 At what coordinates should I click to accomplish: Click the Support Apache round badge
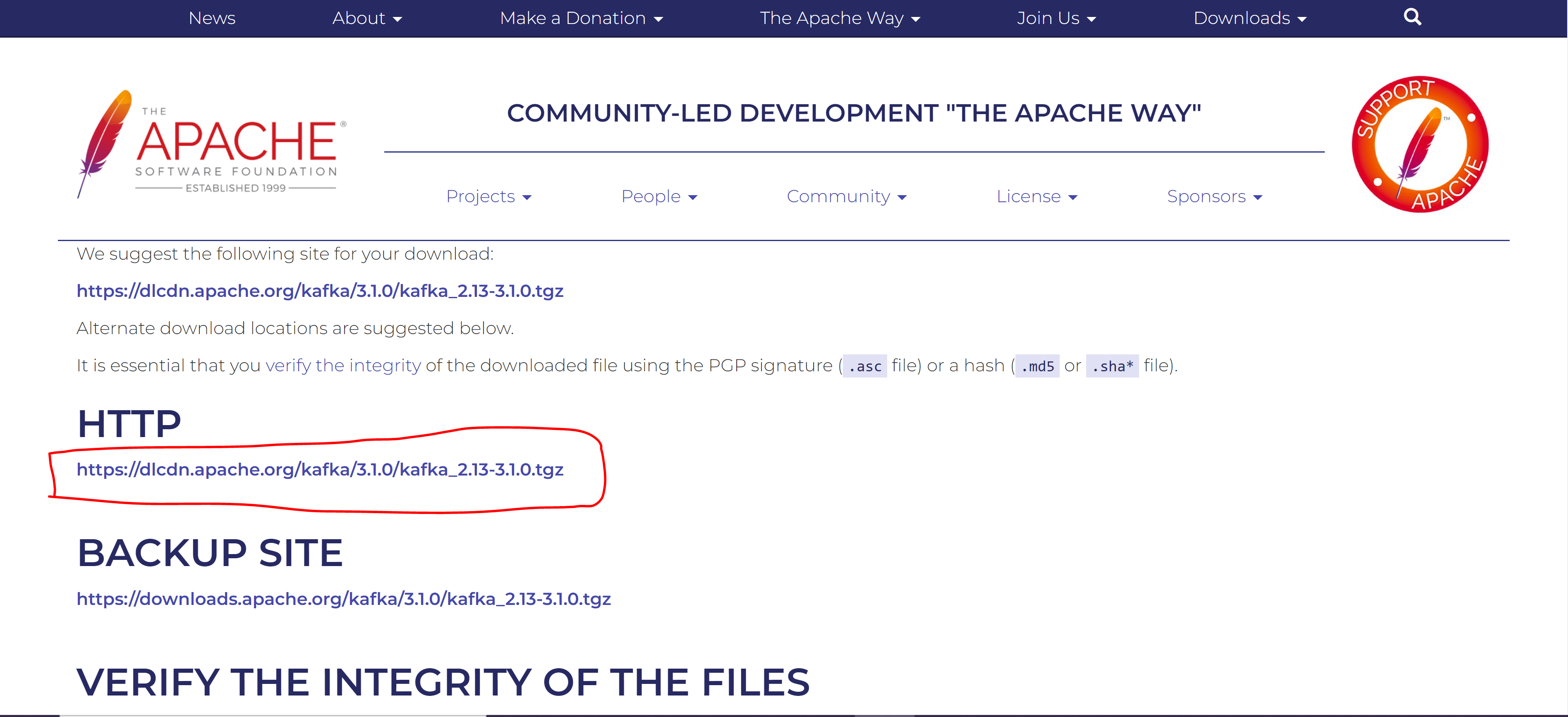[1420, 144]
